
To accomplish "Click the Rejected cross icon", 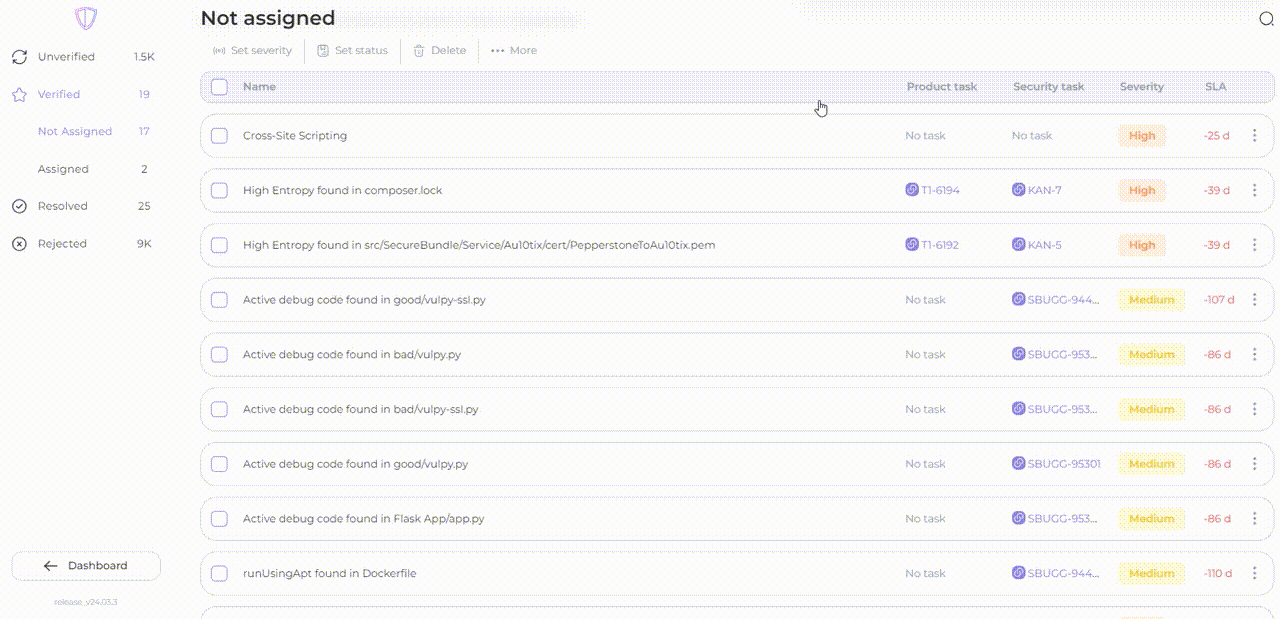I will coord(19,244).
